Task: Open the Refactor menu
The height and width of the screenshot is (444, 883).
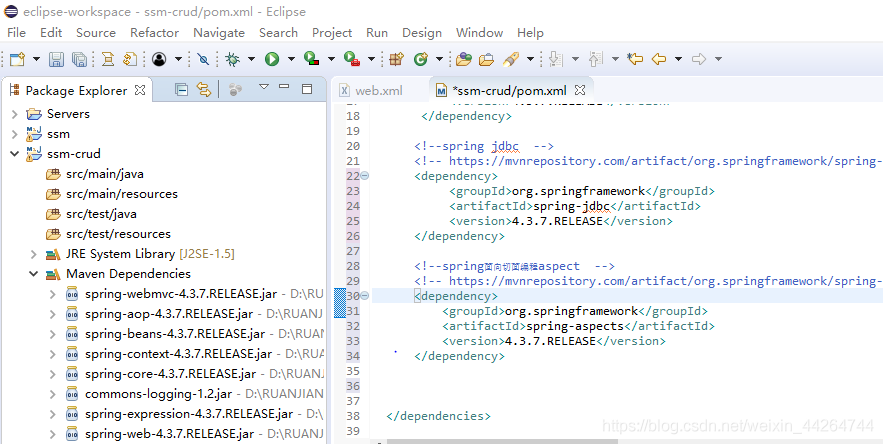Action: 154,33
